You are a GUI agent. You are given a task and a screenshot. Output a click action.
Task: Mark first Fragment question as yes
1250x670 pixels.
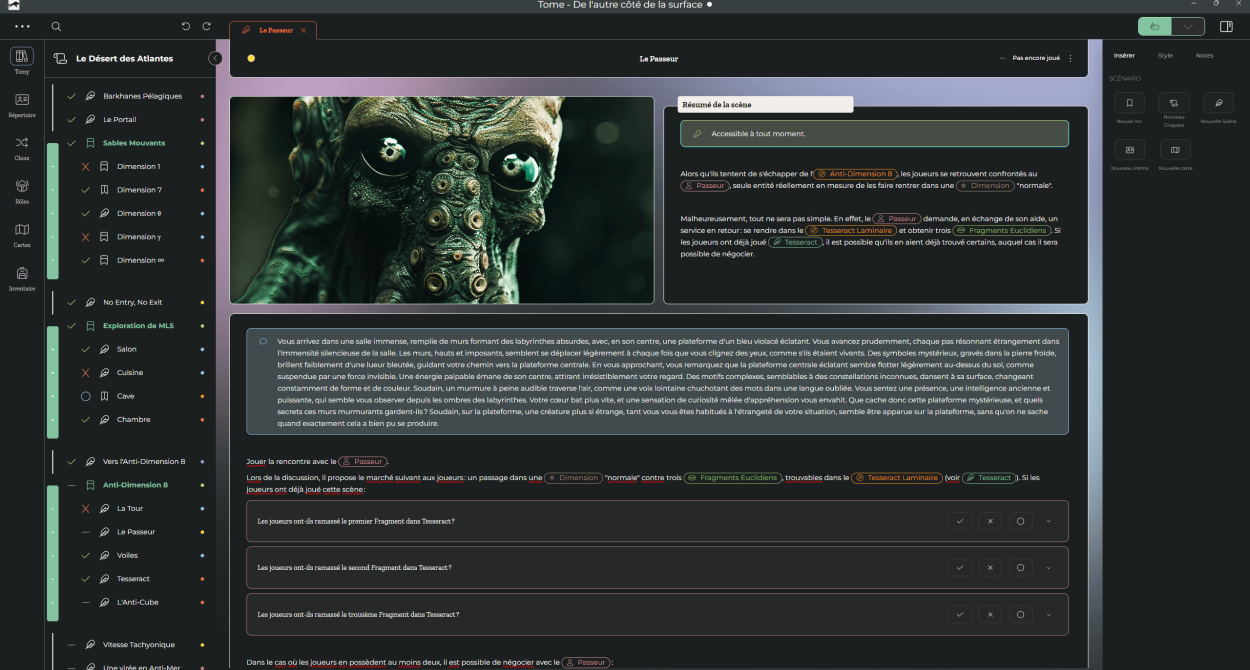click(x=959, y=521)
